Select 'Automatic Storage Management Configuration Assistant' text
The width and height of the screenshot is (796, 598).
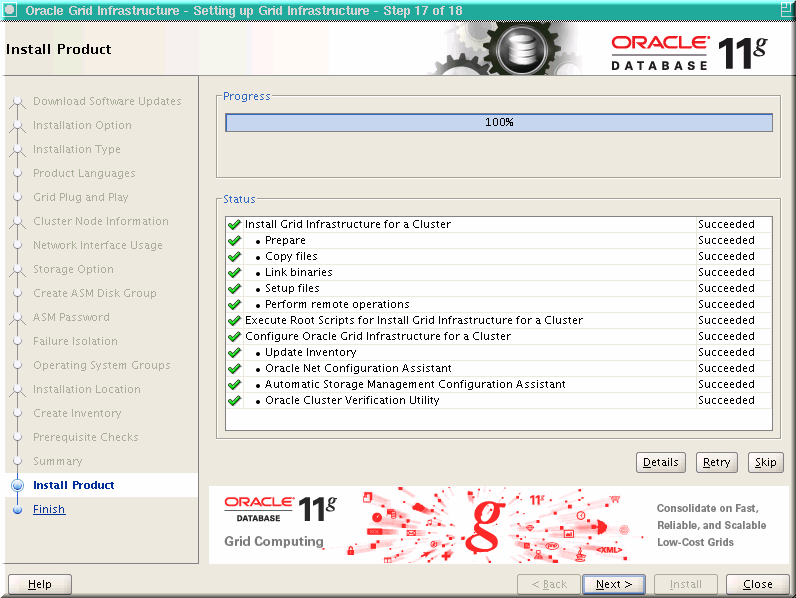(415, 384)
